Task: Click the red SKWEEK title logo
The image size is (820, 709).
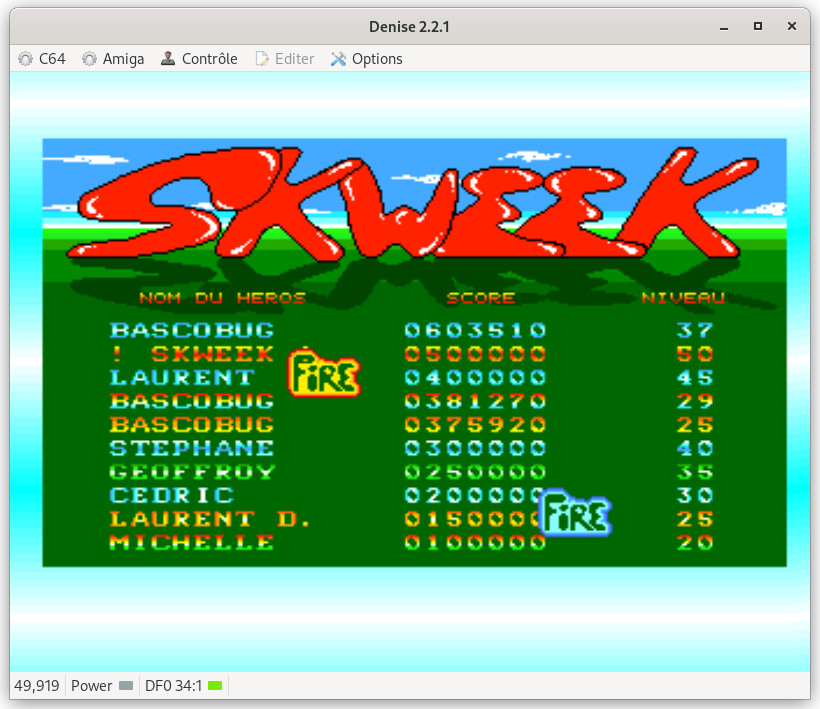Action: click(413, 204)
